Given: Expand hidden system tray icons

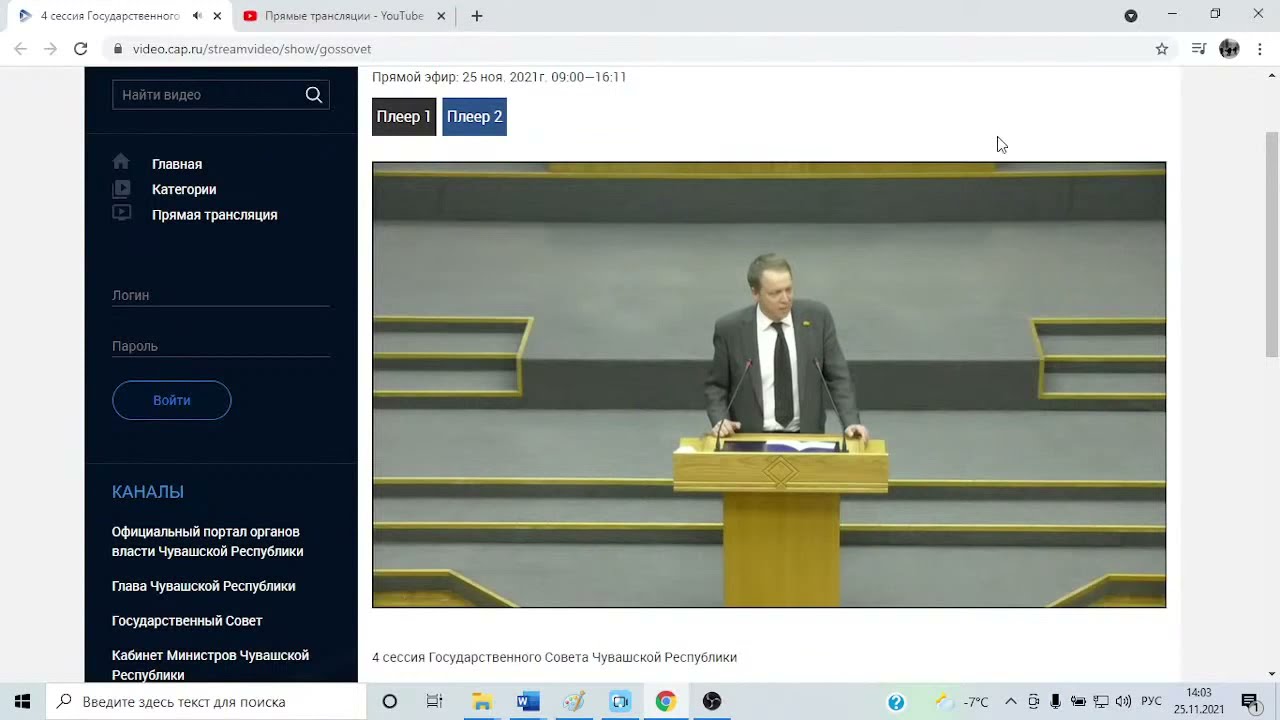Looking at the screenshot, I should (1011, 702).
